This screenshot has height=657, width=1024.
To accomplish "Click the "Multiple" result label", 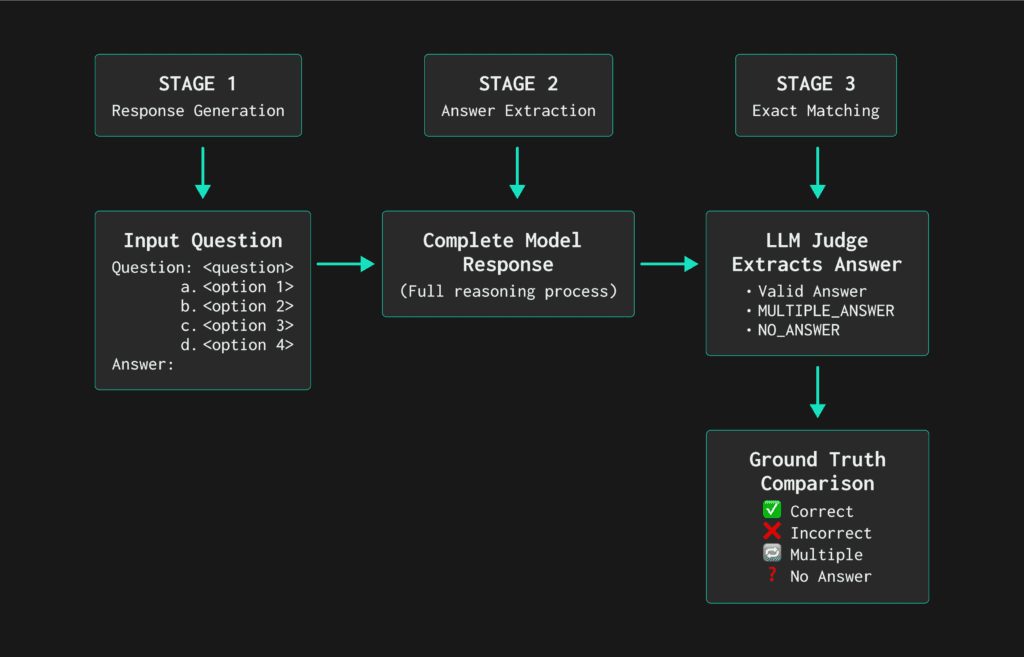I will pyautogui.click(x=826, y=554).
